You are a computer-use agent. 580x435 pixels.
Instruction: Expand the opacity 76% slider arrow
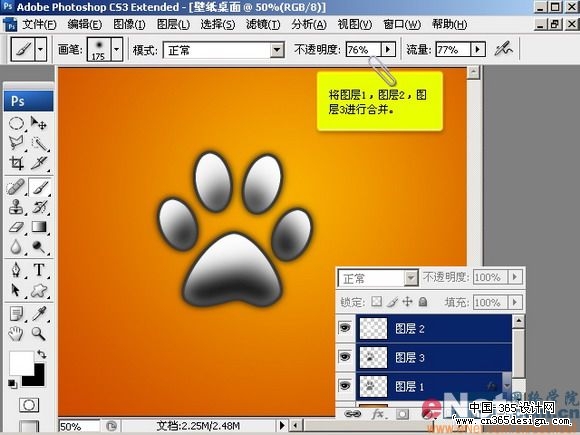tap(388, 49)
